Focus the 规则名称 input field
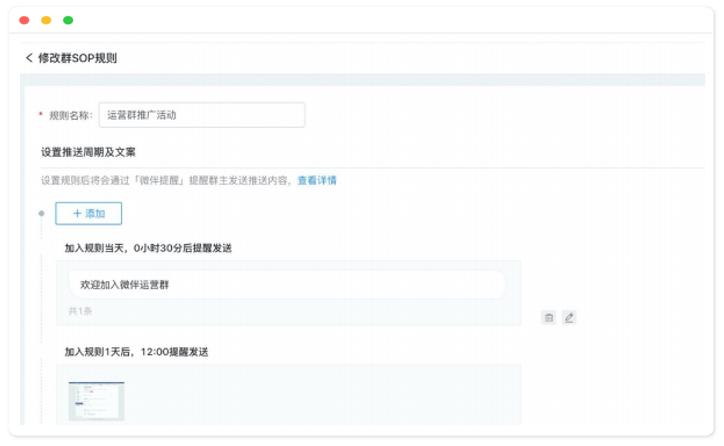 pos(201,115)
